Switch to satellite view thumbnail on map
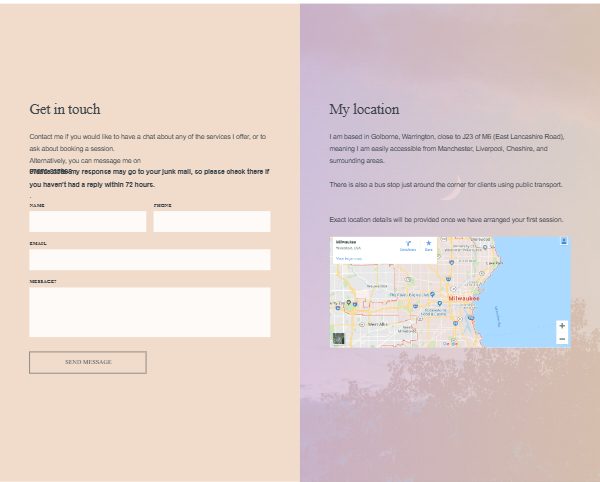 pyautogui.click(x=339, y=339)
